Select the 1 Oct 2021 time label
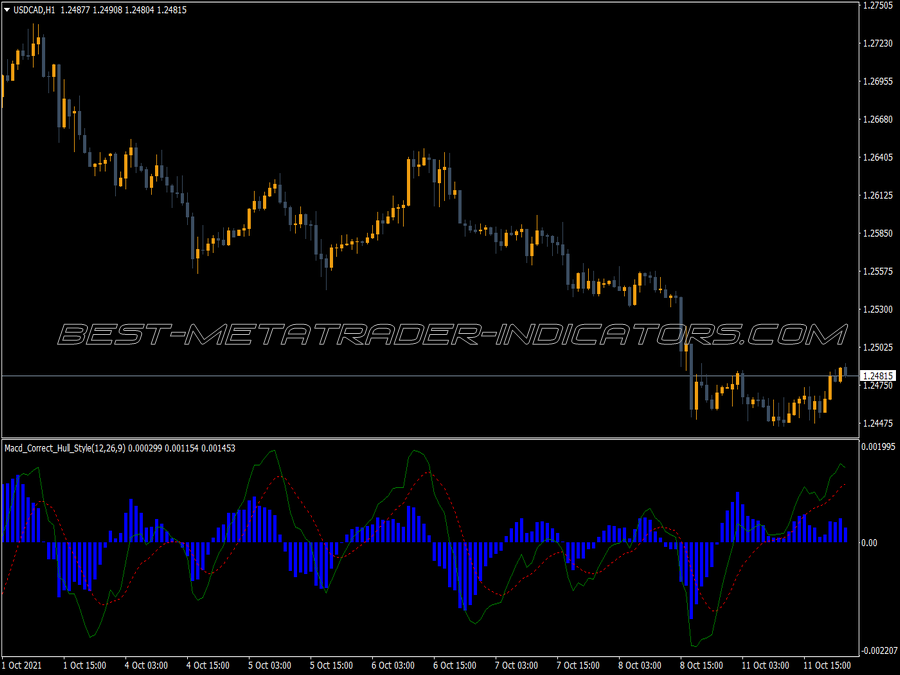This screenshot has height=675, width=900. point(22,665)
